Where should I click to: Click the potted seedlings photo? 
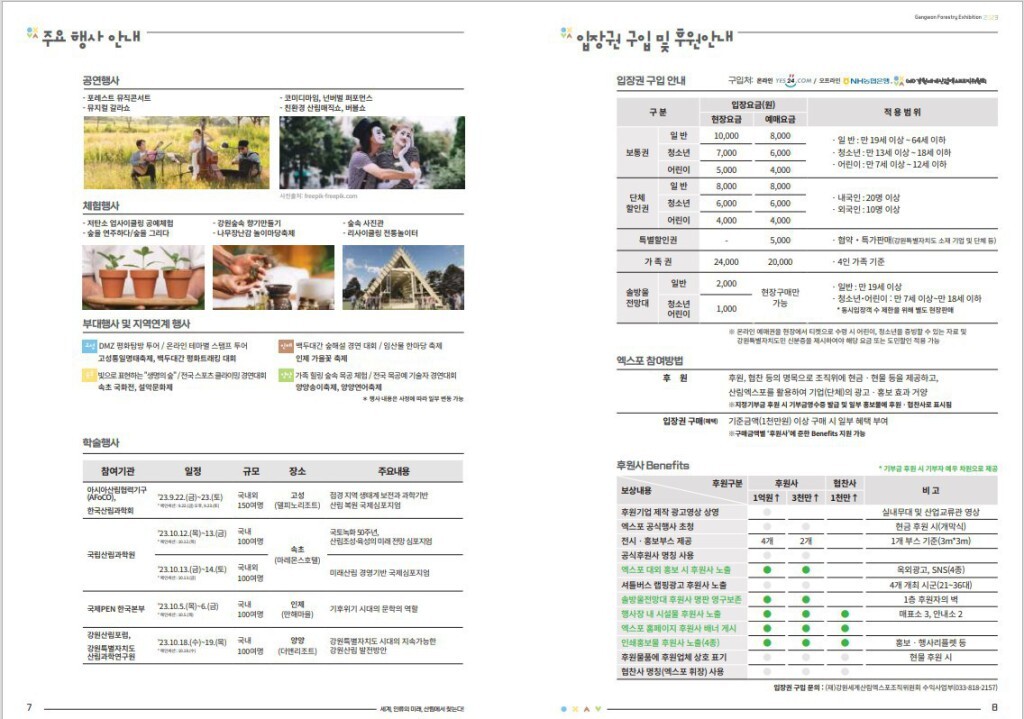(x=143, y=277)
